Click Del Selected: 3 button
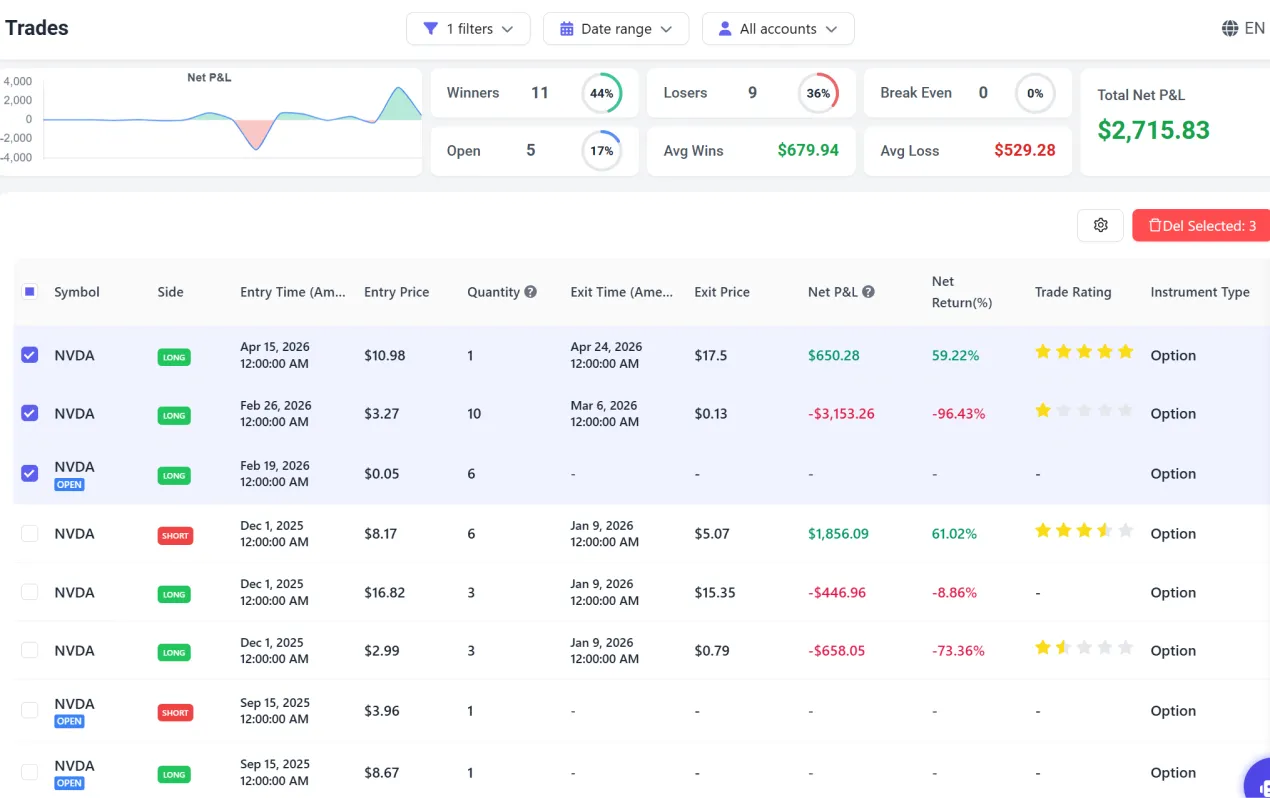The image size is (1270, 798). point(1202,225)
